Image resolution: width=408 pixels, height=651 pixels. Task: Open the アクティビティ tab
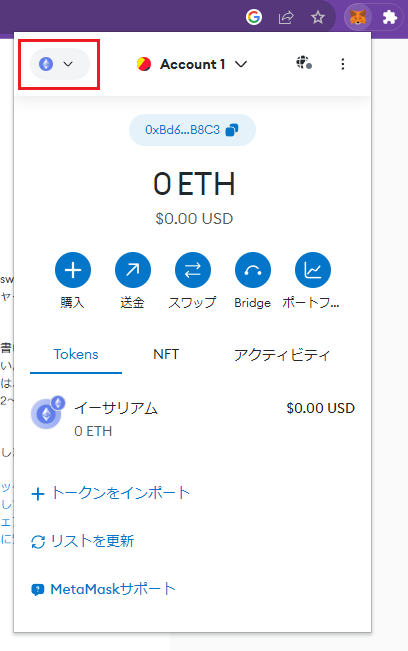[x=282, y=355]
